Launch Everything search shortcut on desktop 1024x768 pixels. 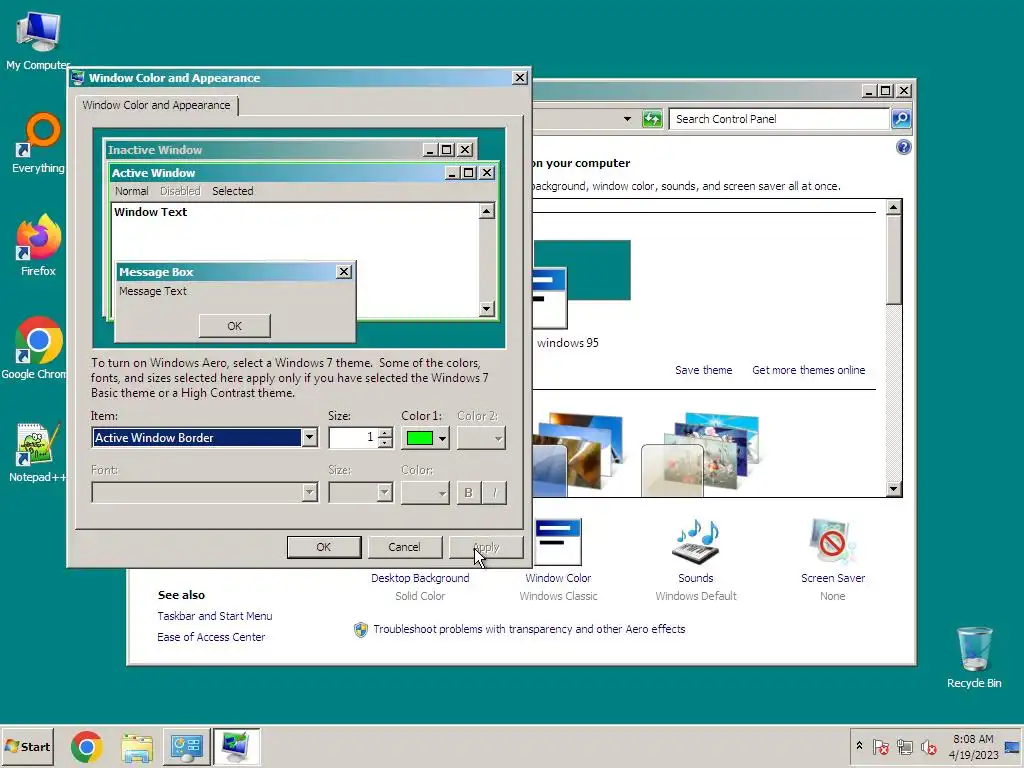click(38, 144)
